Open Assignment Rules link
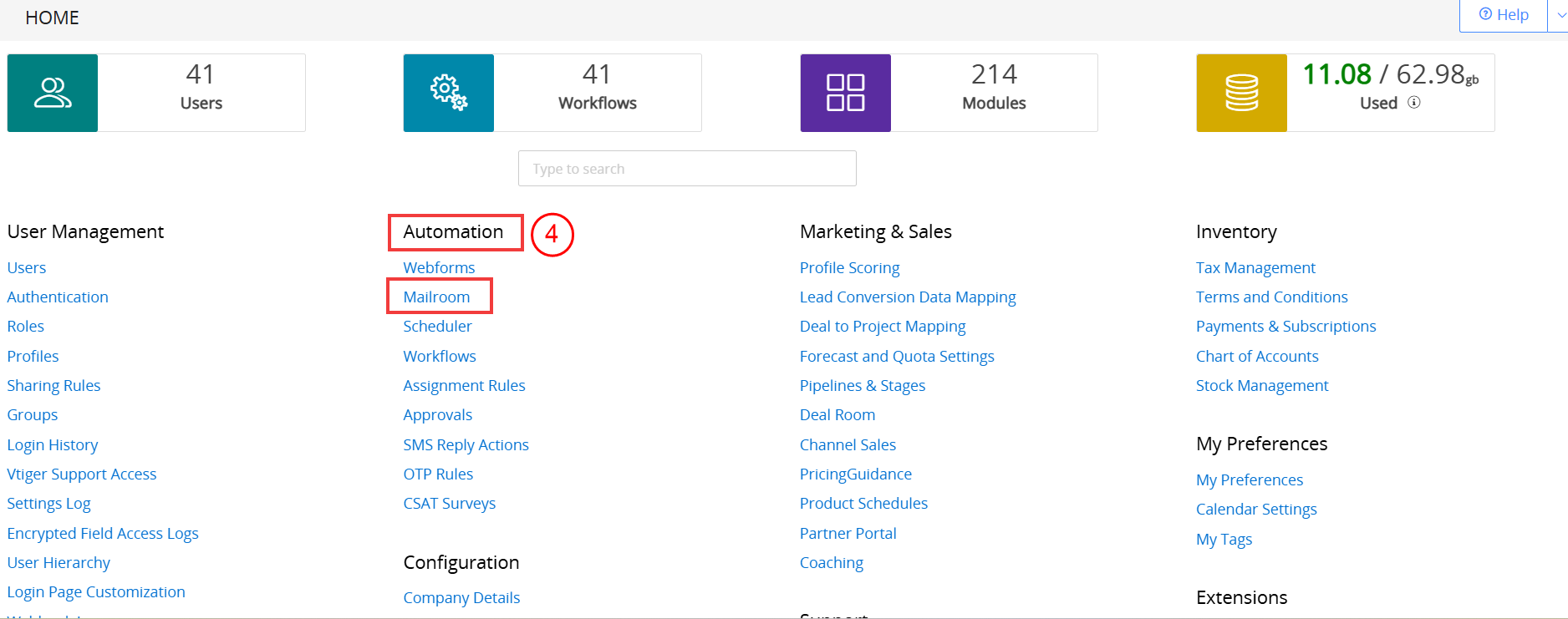The width and height of the screenshot is (1568, 619). [464, 386]
